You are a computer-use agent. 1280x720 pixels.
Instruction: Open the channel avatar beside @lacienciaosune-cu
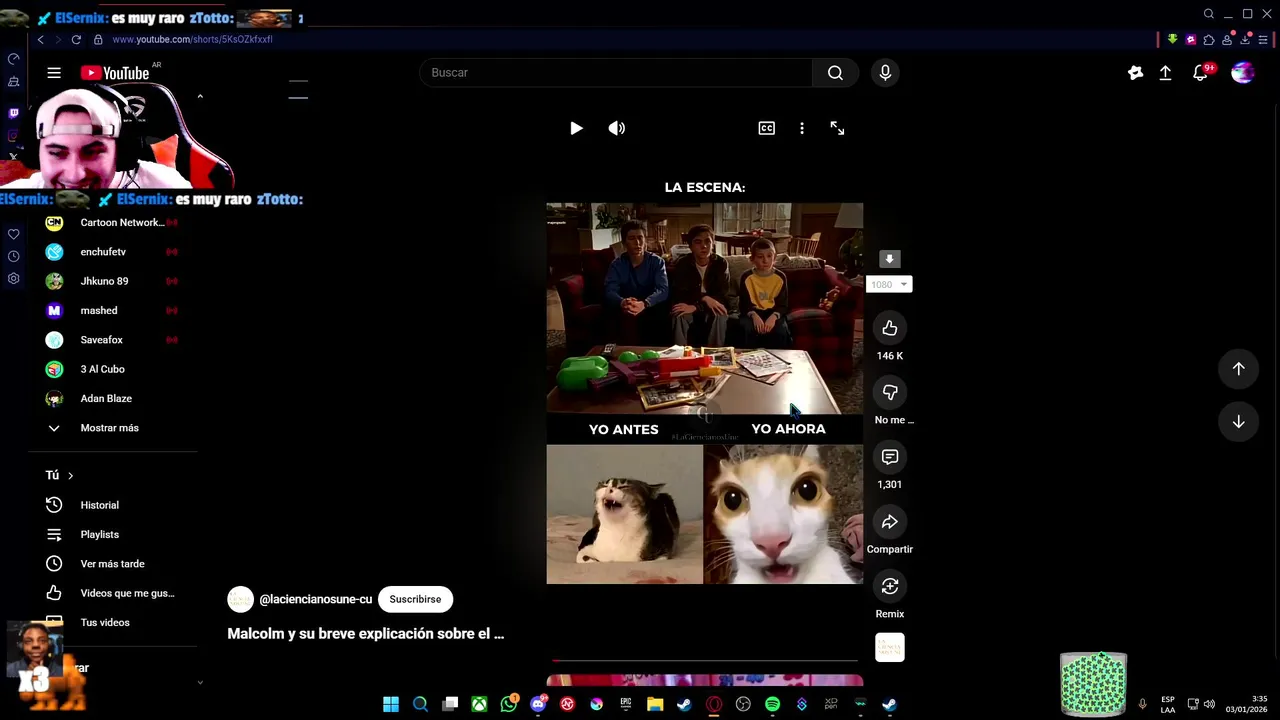pyautogui.click(x=240, y=599)
